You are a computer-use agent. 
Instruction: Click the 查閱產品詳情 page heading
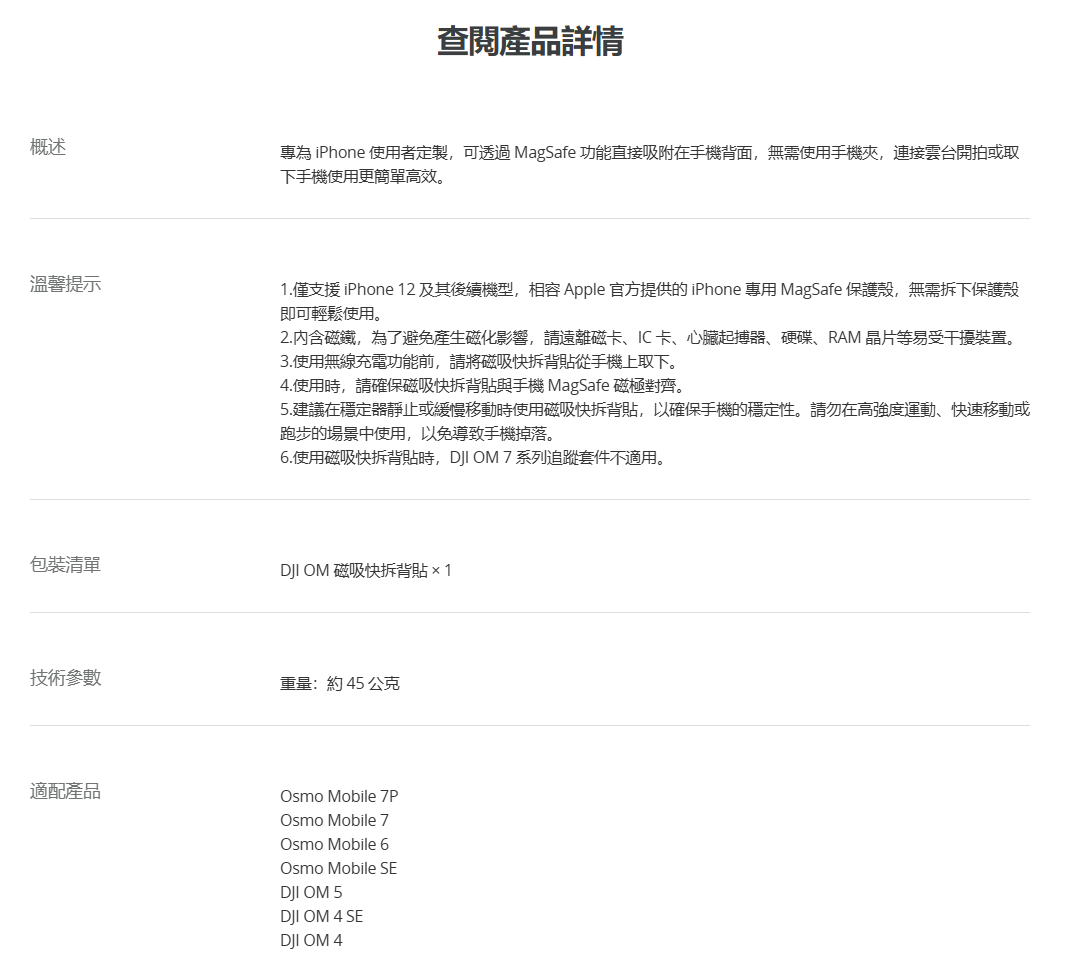(x=530, y=41)
